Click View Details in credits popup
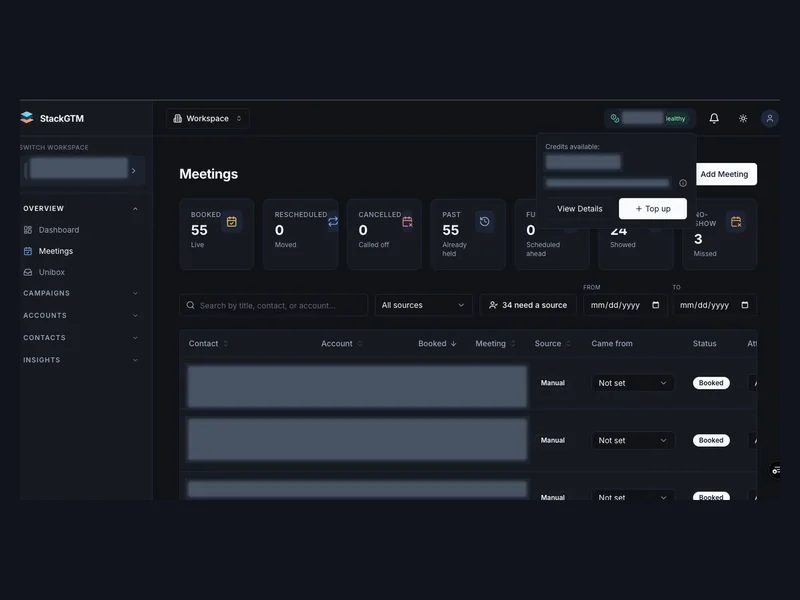 click(x=580, y=209)
